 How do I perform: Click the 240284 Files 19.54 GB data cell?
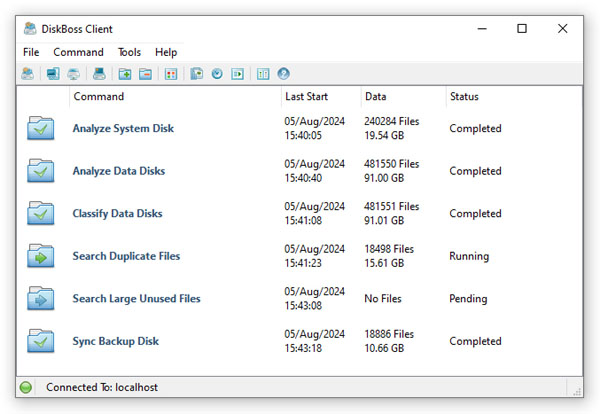coord(391,128)
